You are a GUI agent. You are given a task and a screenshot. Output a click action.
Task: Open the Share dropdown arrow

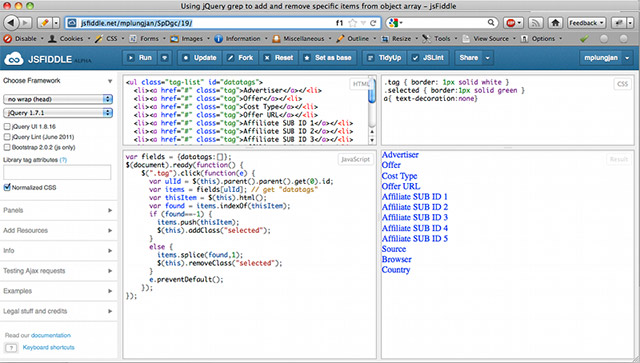487,58
